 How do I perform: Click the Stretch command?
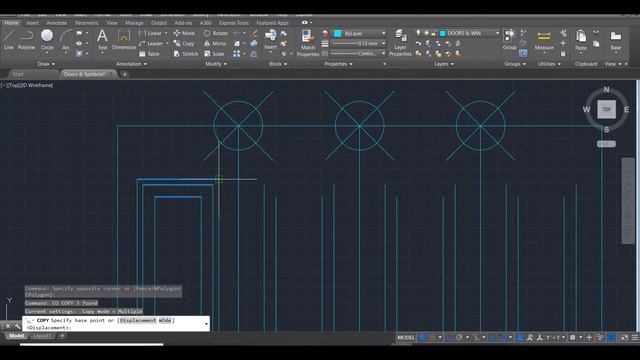coord(186,53)
